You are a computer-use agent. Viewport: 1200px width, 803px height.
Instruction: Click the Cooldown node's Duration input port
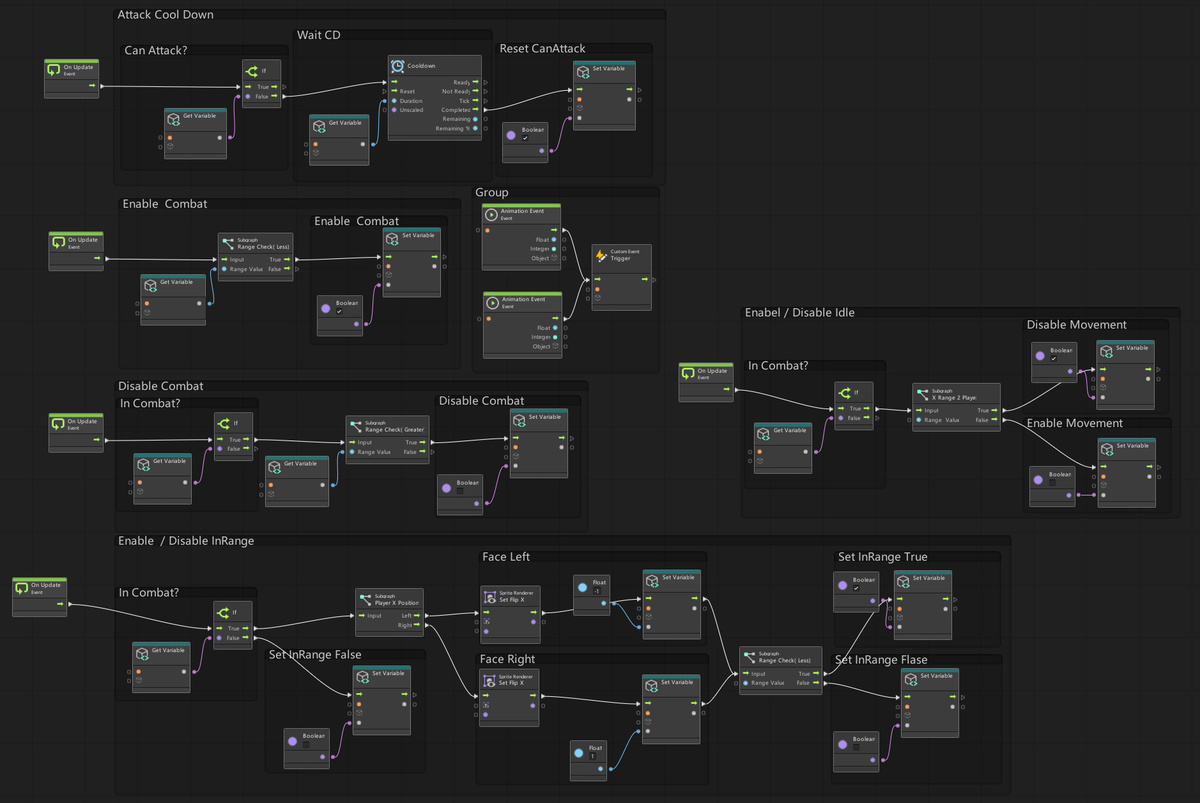[x=394, y=101]
